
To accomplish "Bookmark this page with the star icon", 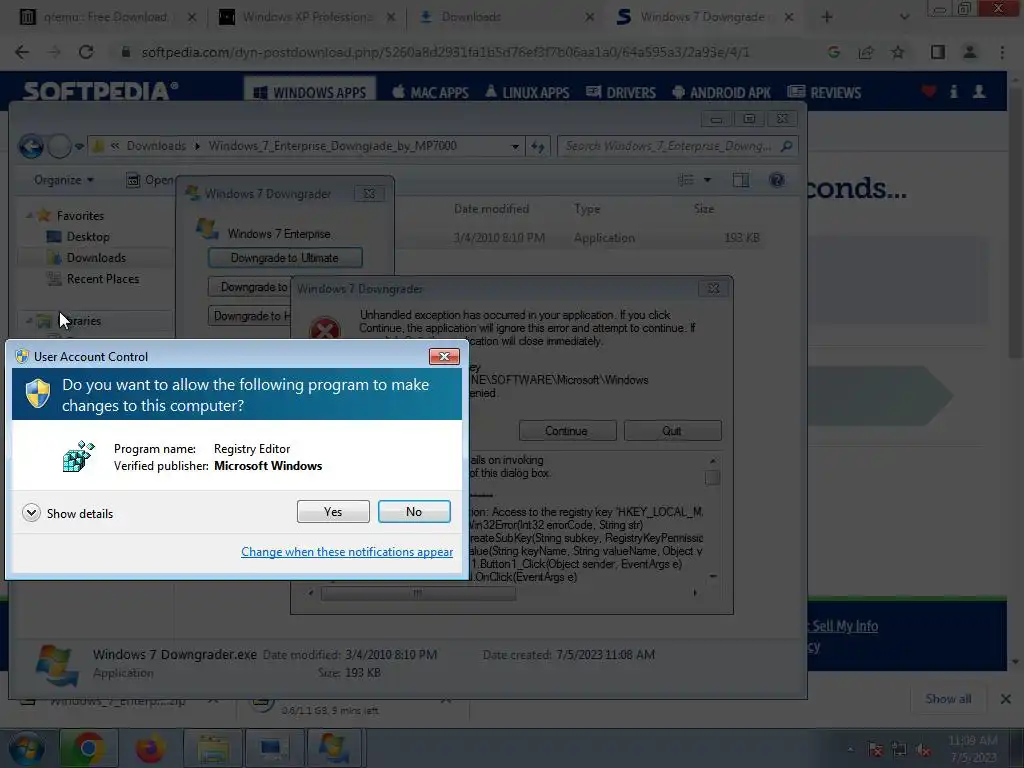I will coord(898,52).
